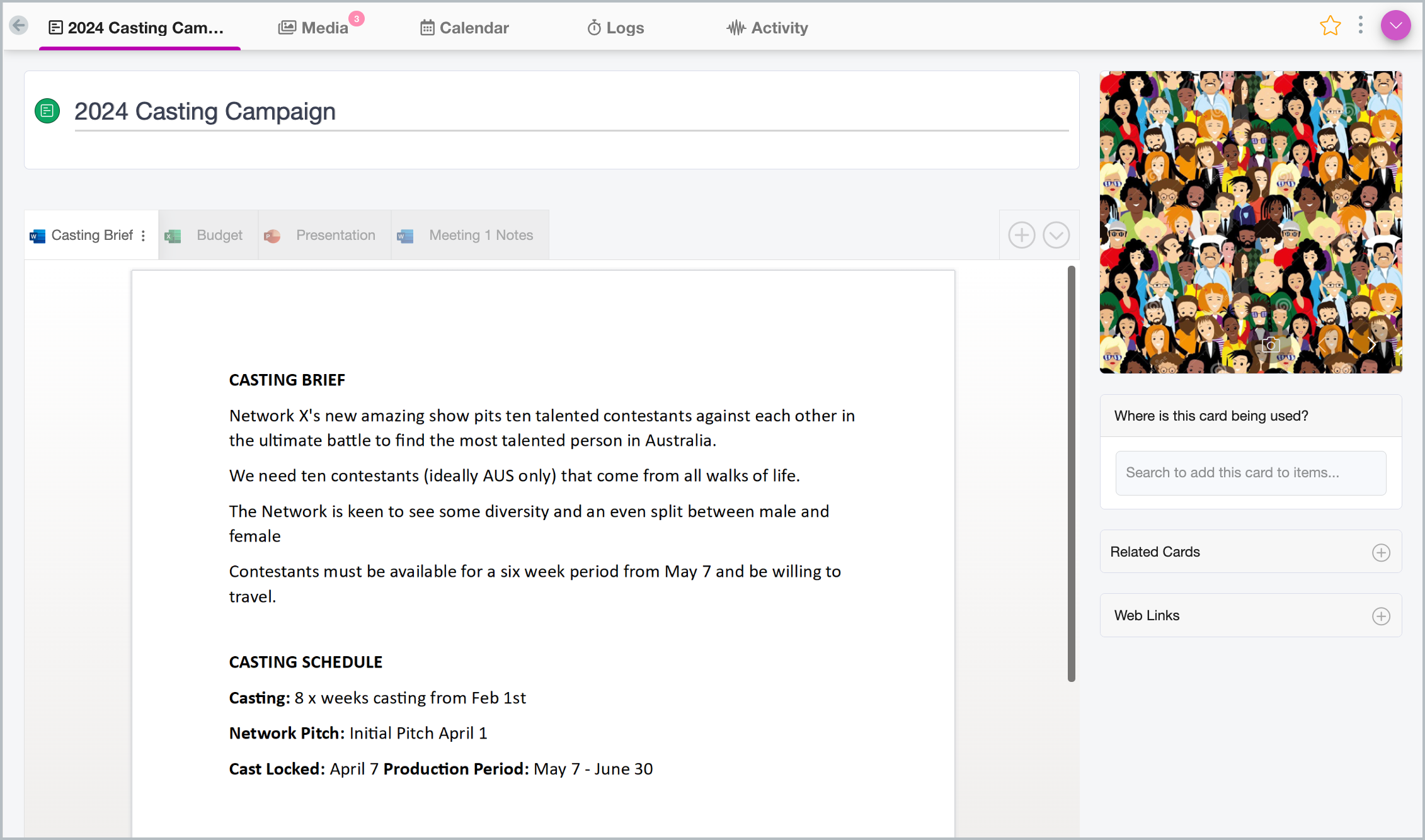This screenshot has height=840, width=1425.
Task: Add a related card with plus
Action: [x=1381, y=552]
